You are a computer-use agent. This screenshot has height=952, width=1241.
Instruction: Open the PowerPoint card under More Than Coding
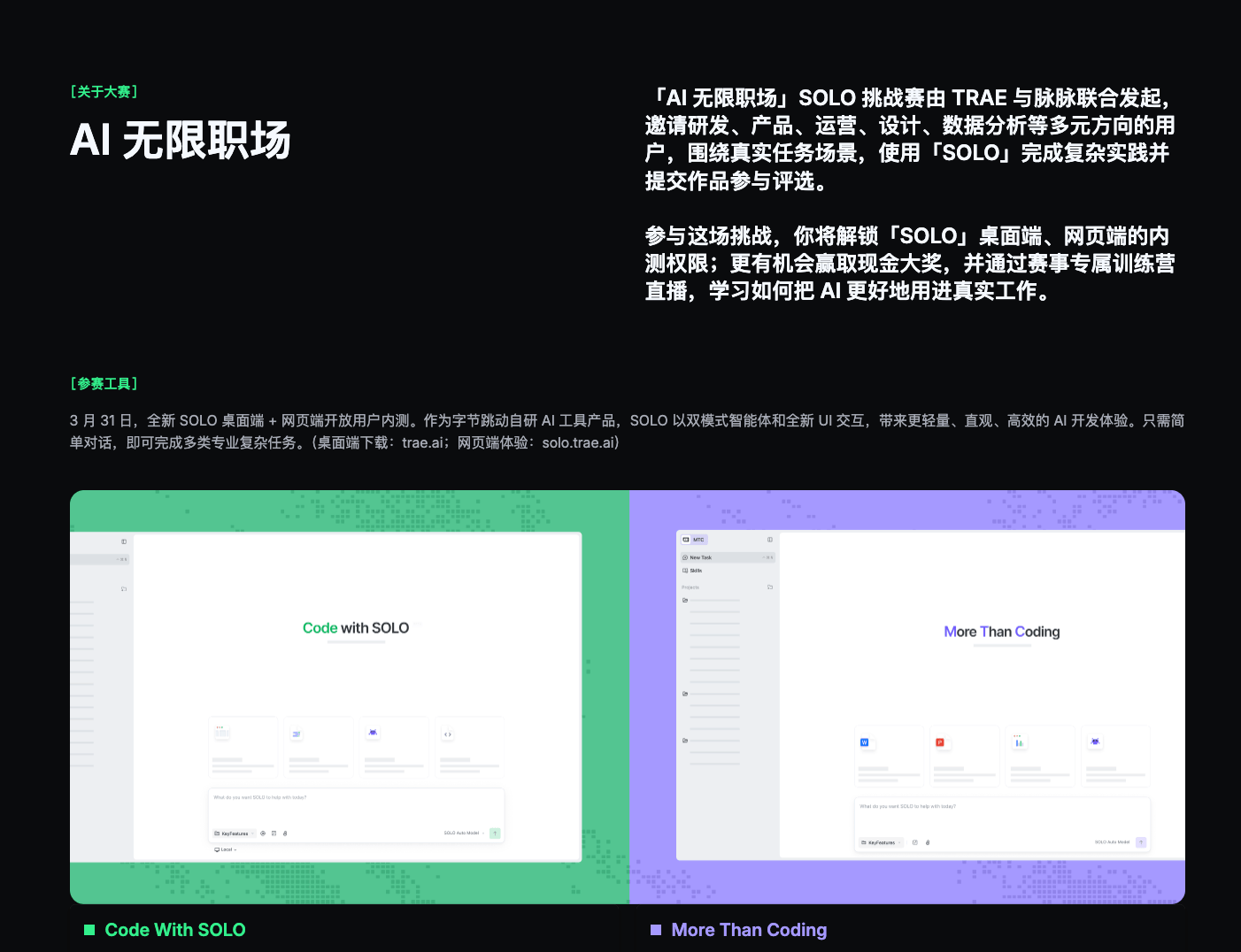click(965, 756)
